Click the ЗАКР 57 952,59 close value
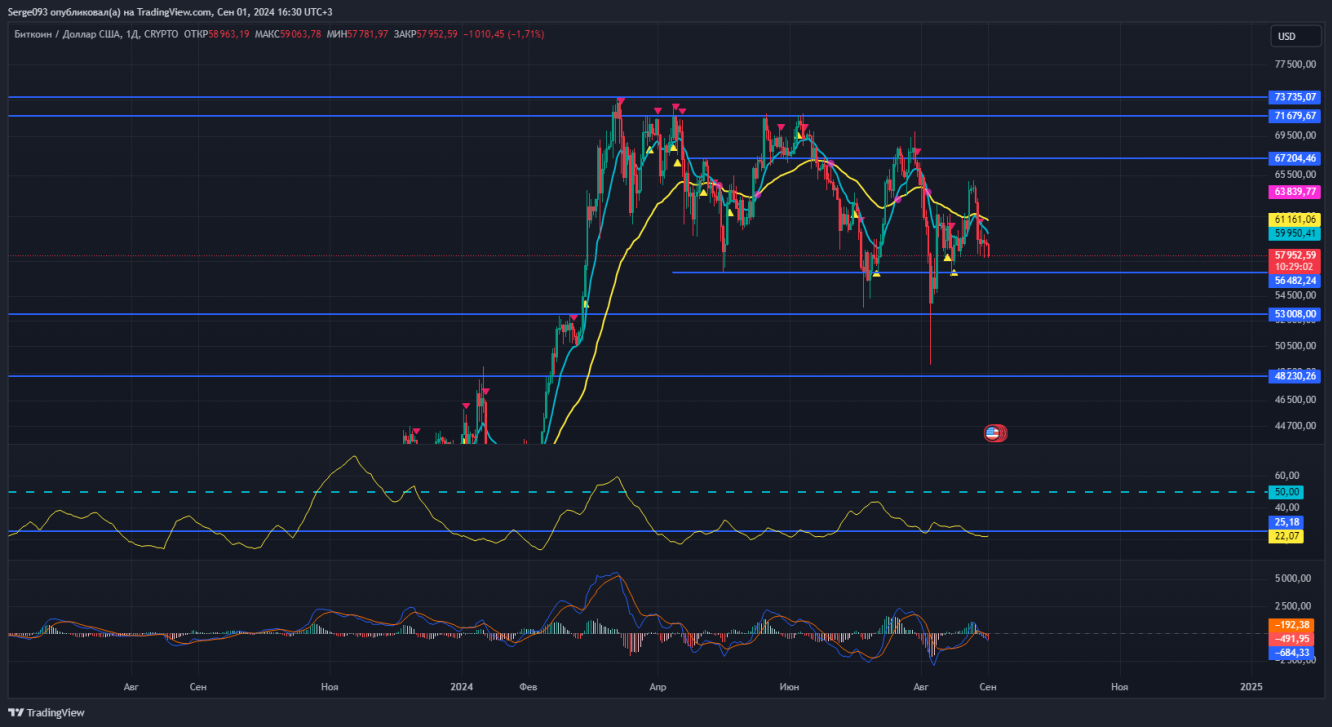The image size is (1332, 727). coord(426,34)
